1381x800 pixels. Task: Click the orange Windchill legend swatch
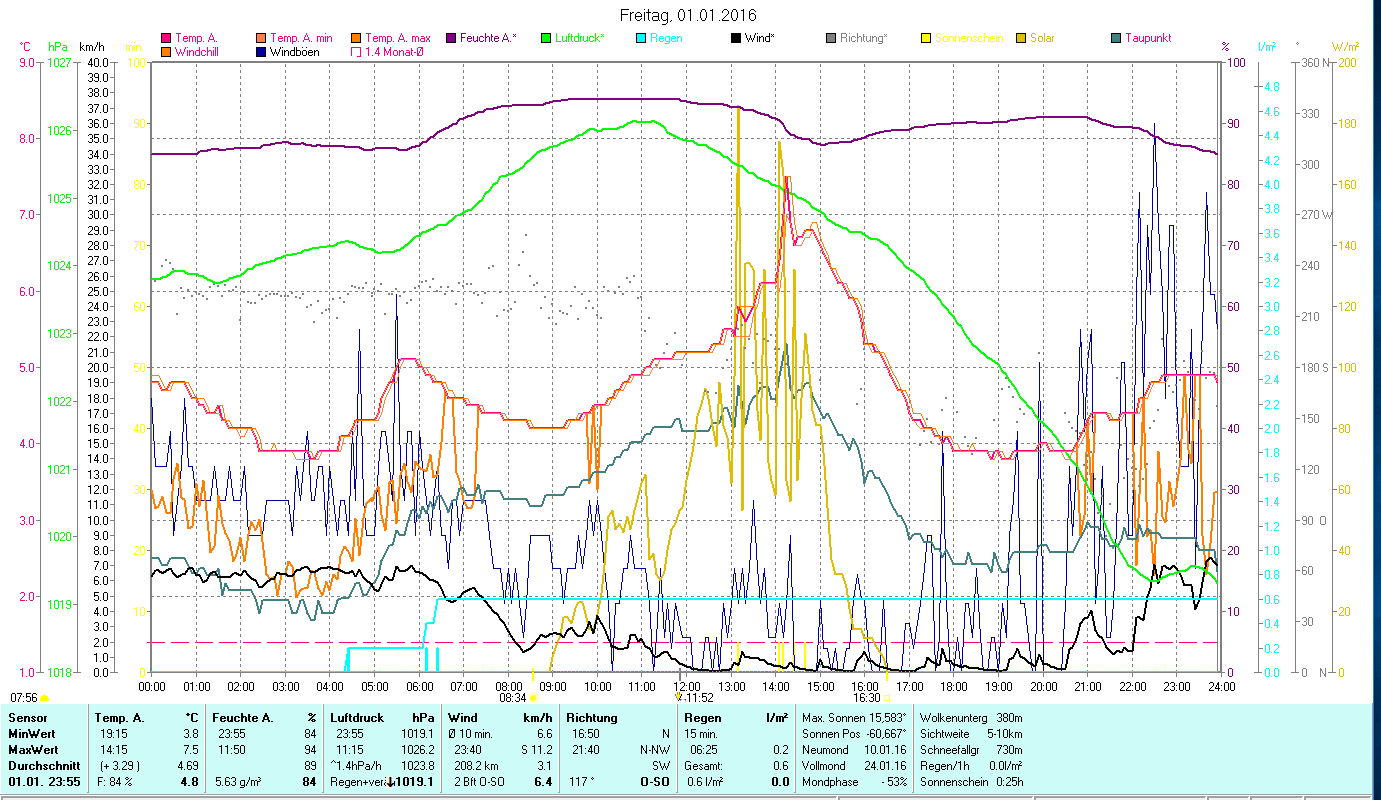click(166, 51)
